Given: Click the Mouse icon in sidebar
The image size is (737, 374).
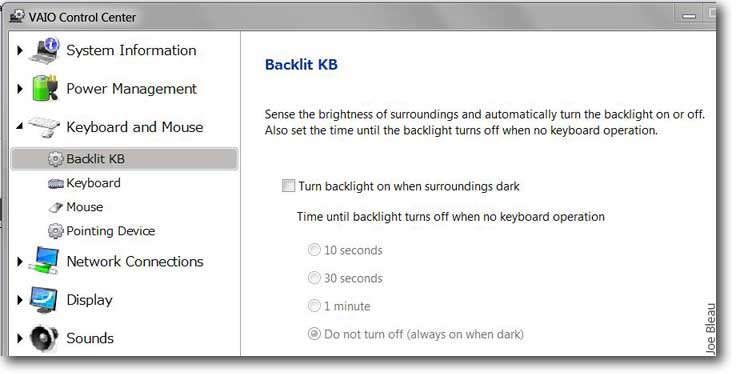Looking at the screenshot, I should [x=55, y=207].
